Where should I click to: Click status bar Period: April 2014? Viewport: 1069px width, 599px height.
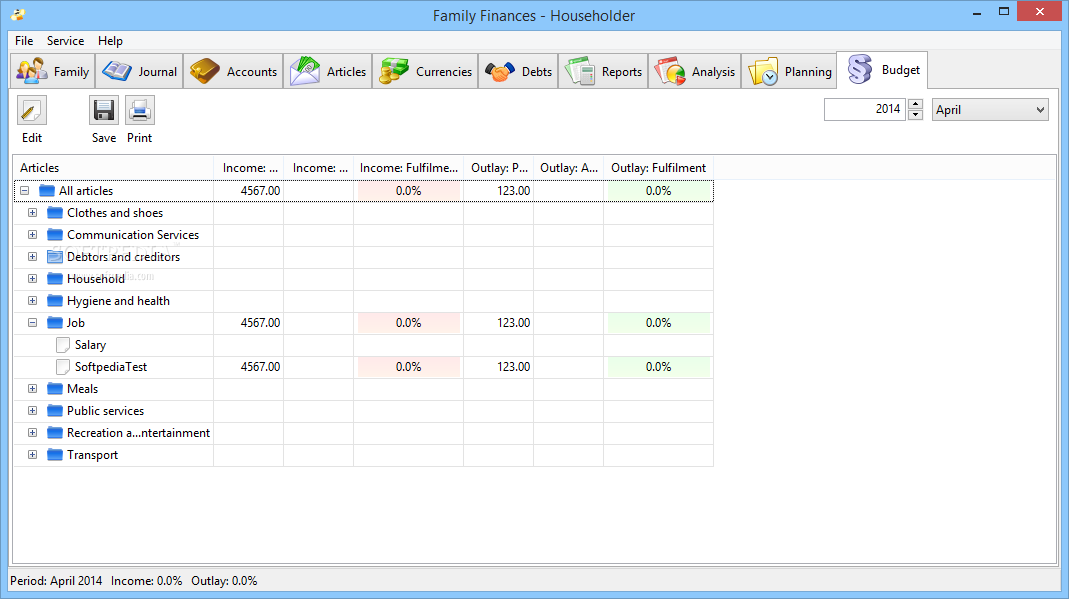(x=56, y=581)
